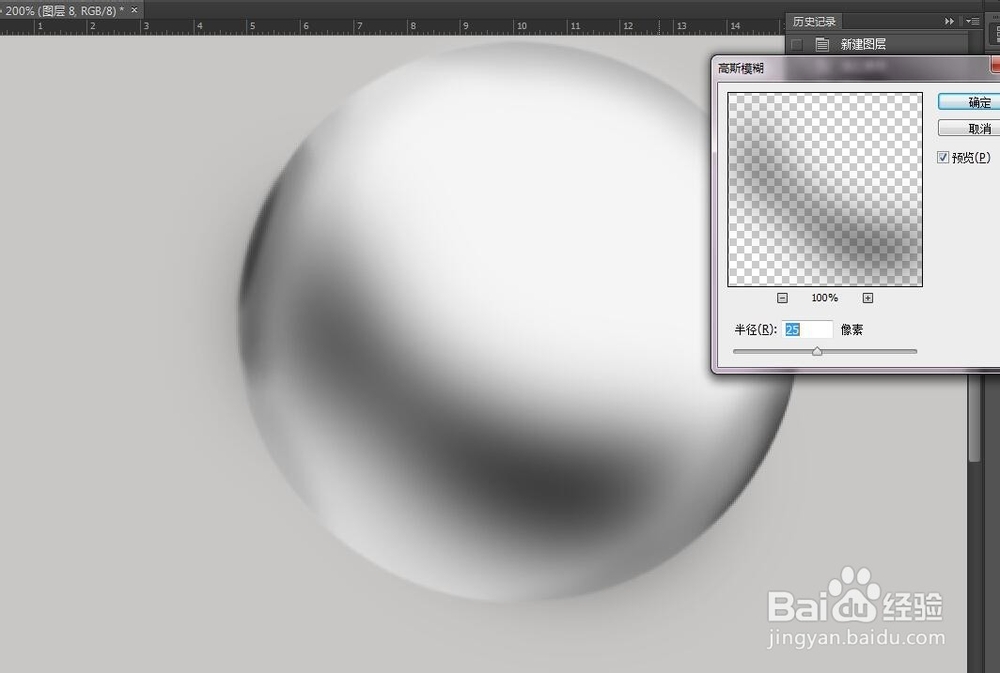Click the radius slider handle
This screenshot has width=1000, height=673.
pos(817,351)
